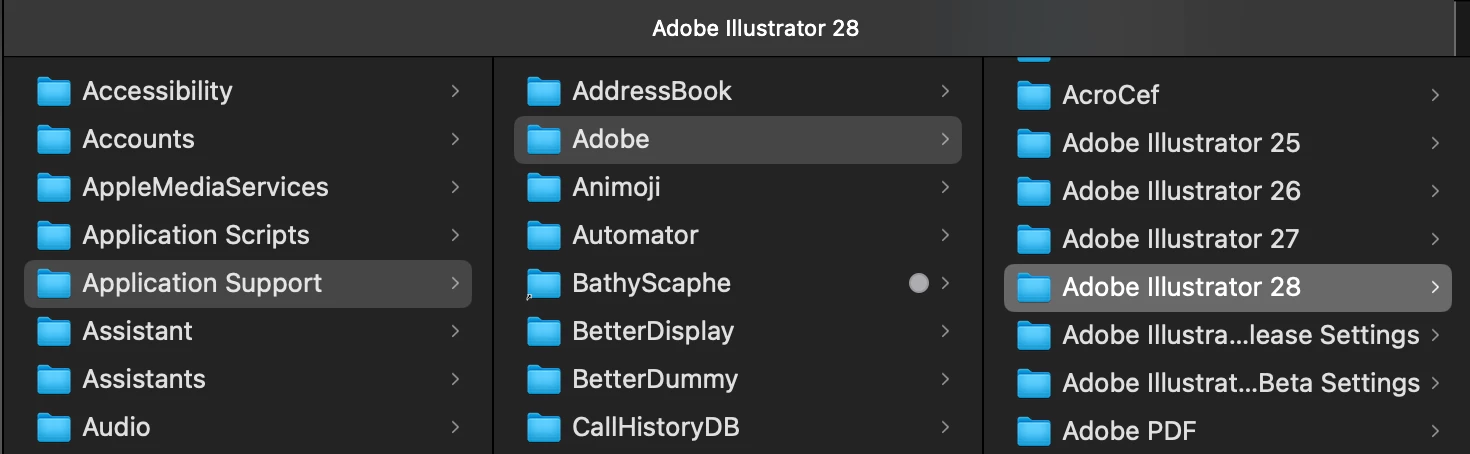
Task: Click the Assistants folder icon
Action: [x=54, y=380]
